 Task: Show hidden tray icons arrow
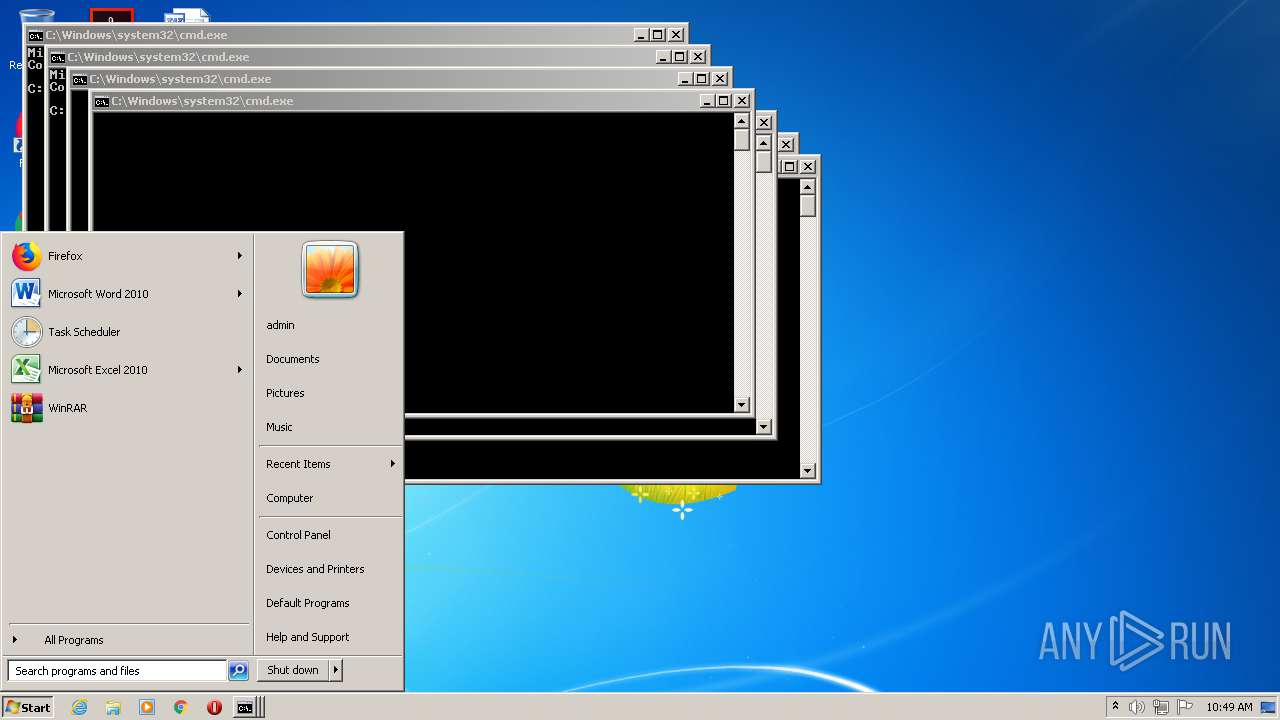pyautogui.click(x=1116, y=707)
